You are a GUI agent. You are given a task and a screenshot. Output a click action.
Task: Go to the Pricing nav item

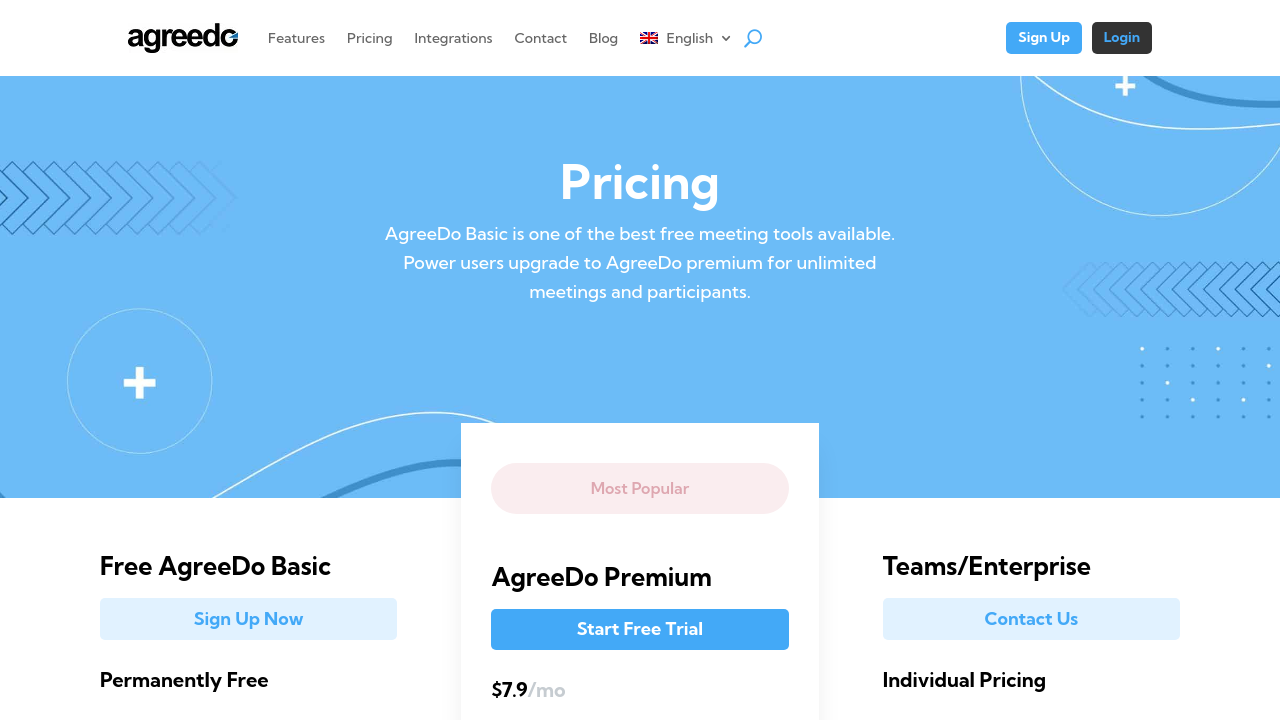coord(369,38)
